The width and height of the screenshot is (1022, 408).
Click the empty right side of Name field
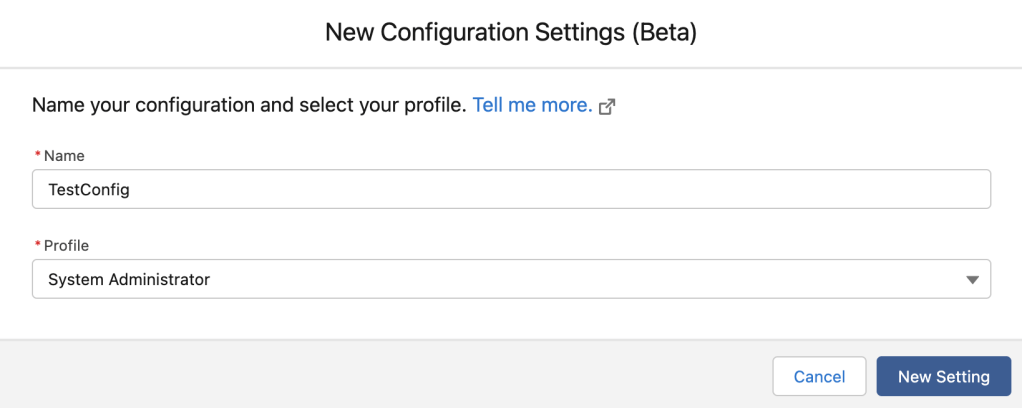tap(800, 189)
